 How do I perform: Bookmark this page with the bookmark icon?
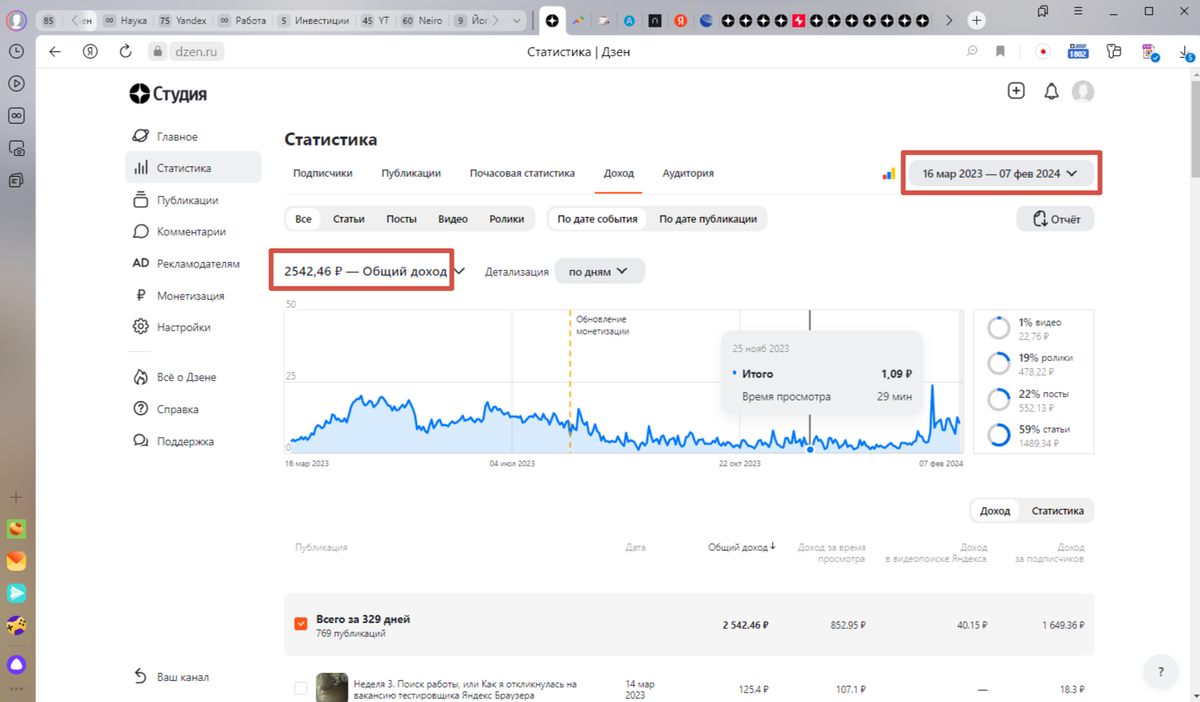coord(1000,51)
